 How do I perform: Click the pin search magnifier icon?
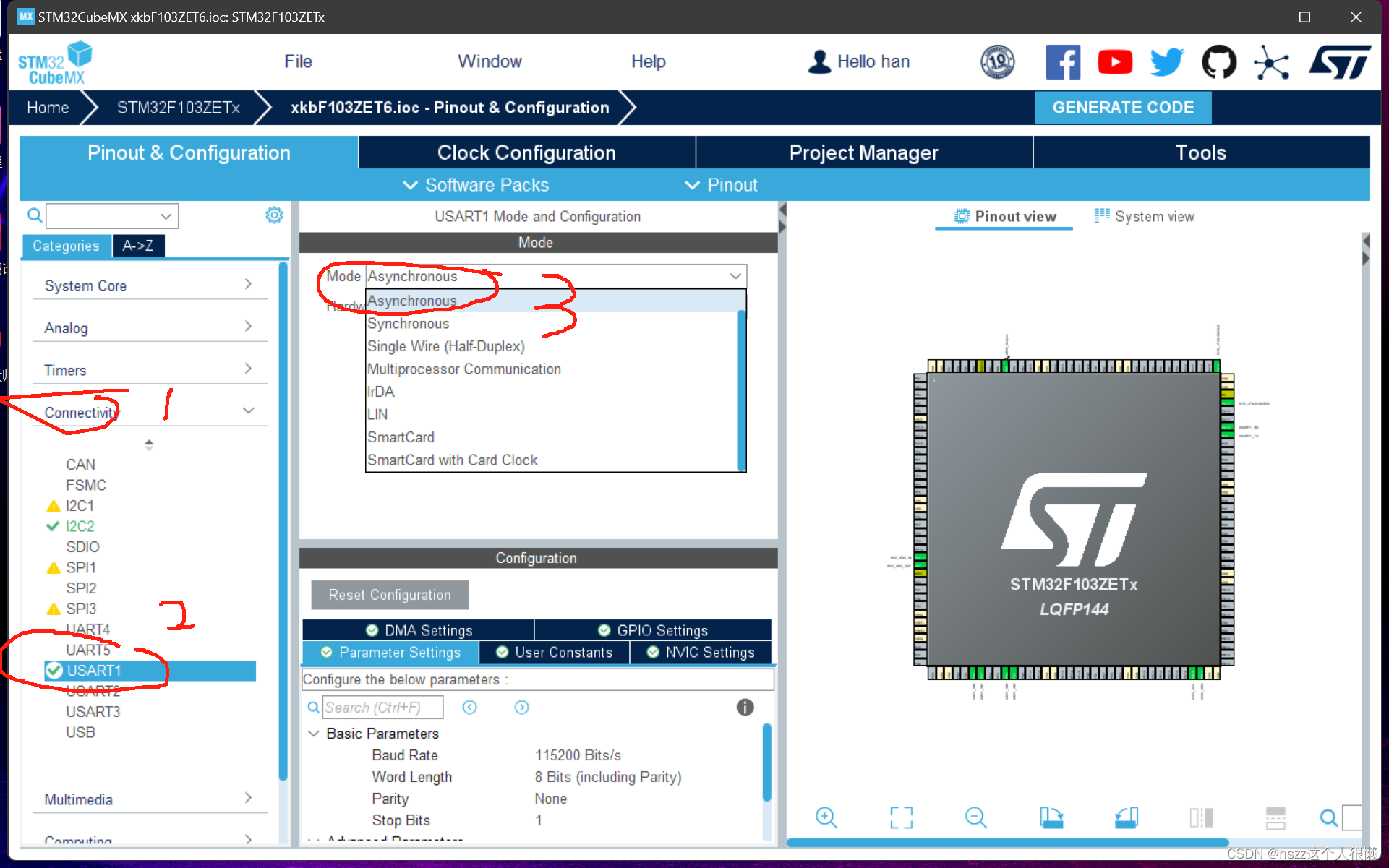click(x=1328, y=817)
